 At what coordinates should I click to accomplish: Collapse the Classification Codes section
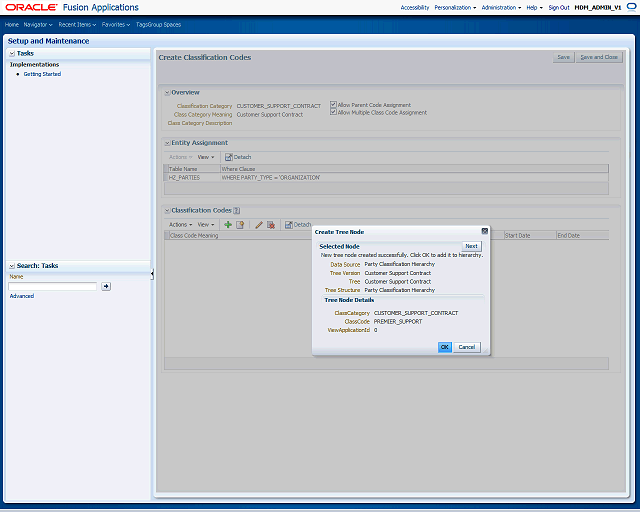pyautogui.click(x=167, y=211)
